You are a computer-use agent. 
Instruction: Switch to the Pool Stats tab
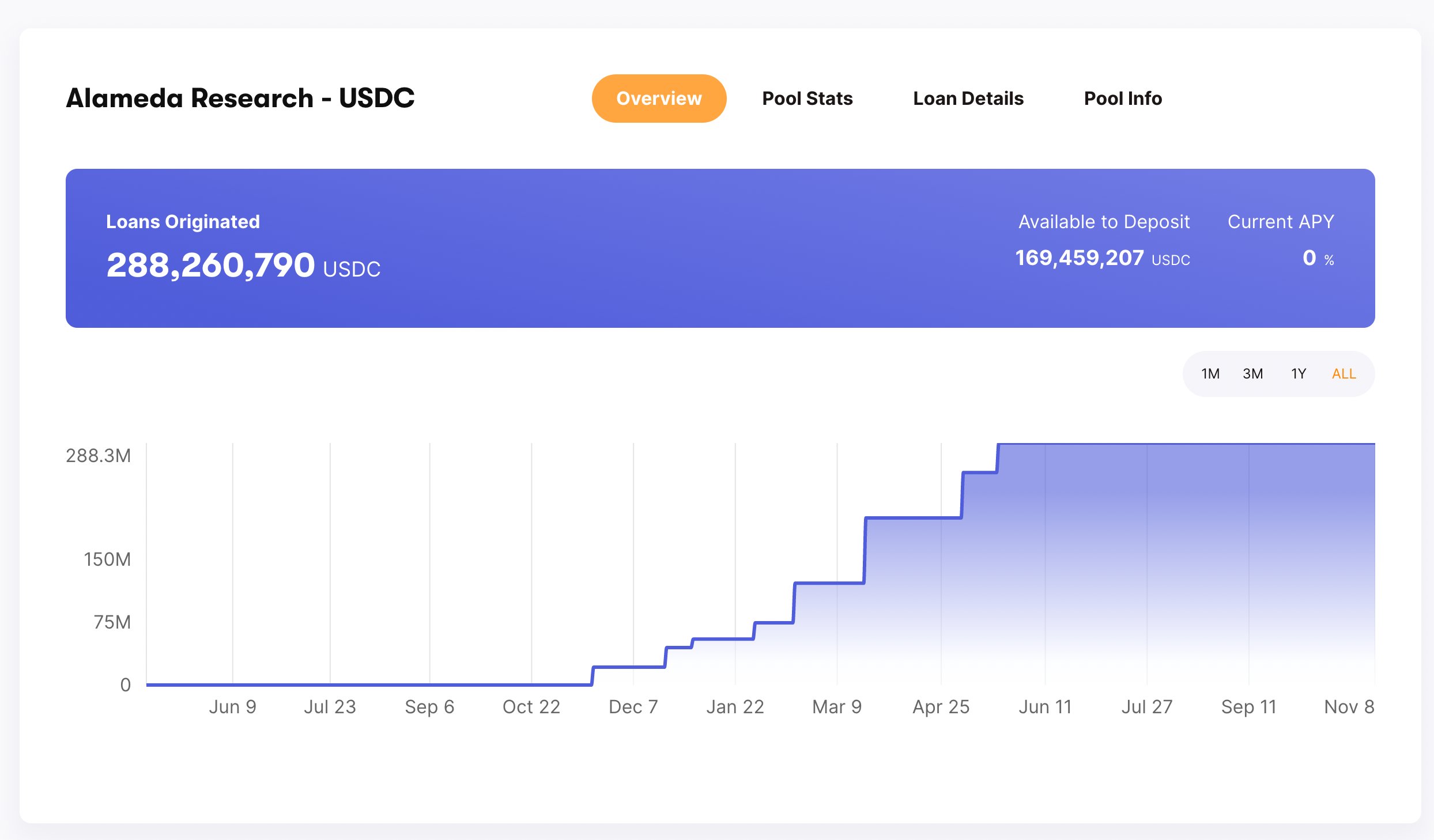(807, 99)
